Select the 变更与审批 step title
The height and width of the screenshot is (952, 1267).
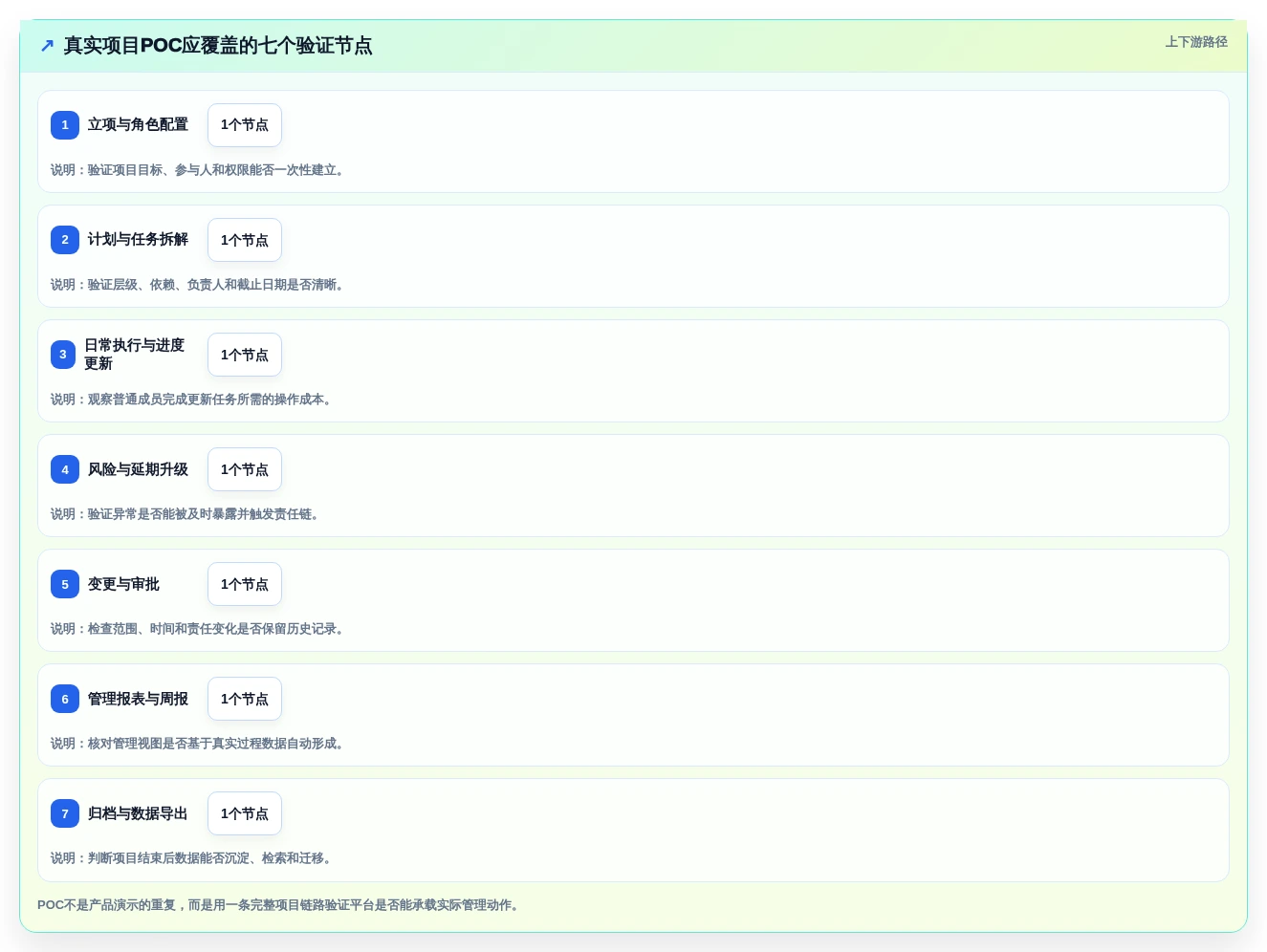123,584
